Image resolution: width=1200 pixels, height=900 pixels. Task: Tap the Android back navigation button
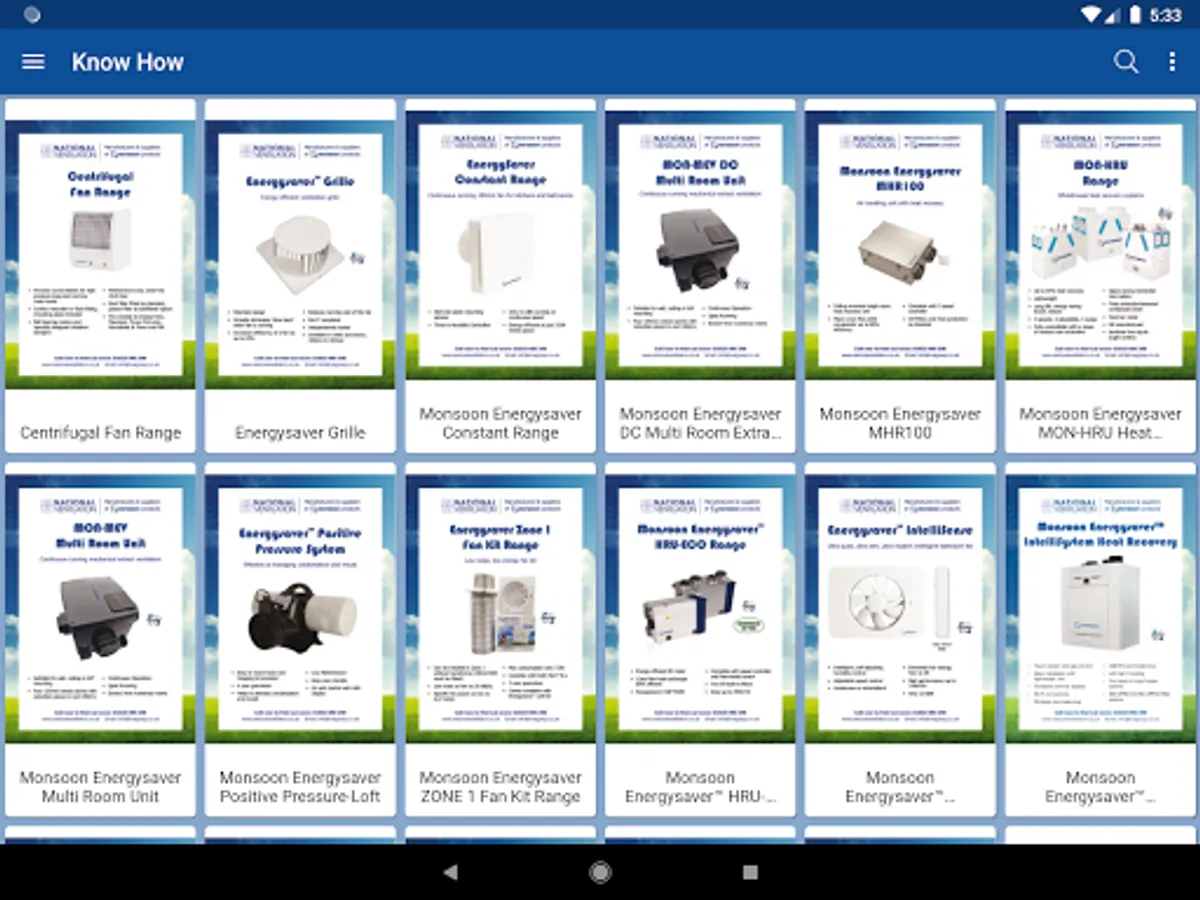pyautogui.click(x=450, y=872)
